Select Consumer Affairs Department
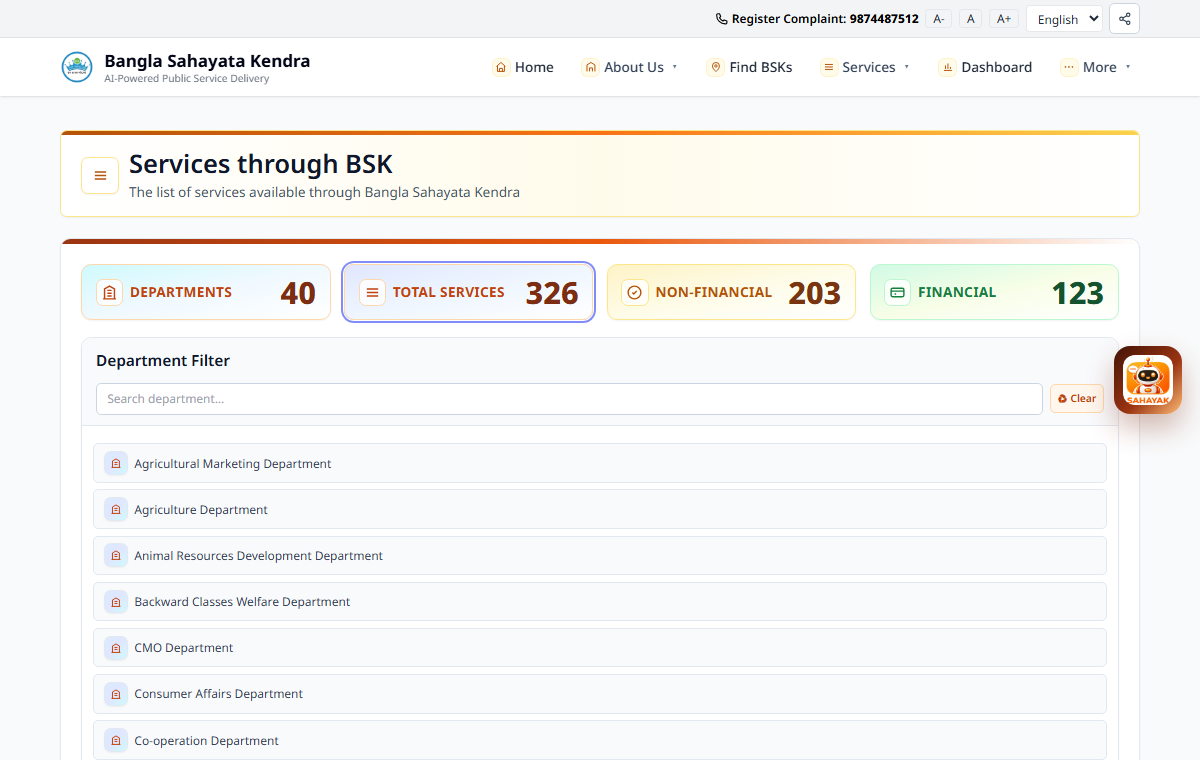1200x760 pixels. (x=600, y=693)
